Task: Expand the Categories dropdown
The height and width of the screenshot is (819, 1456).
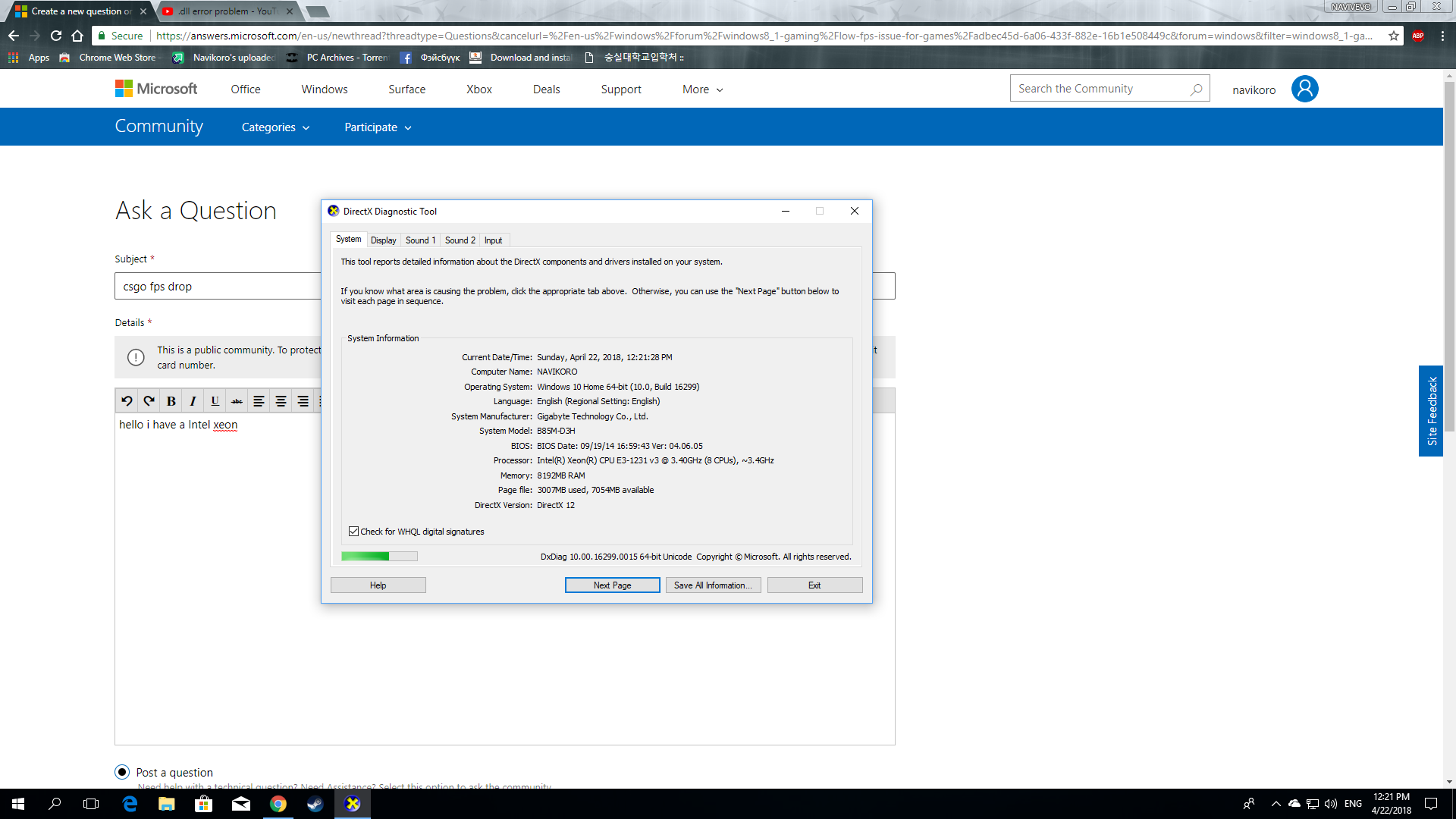Action: click(x=275, y=127)
